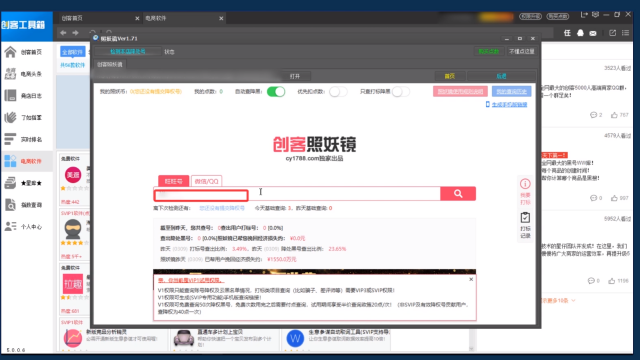This screenshot has height=360, width=640.
Task: Open the skin/settings icon in title bar
Action: (596, 15)
